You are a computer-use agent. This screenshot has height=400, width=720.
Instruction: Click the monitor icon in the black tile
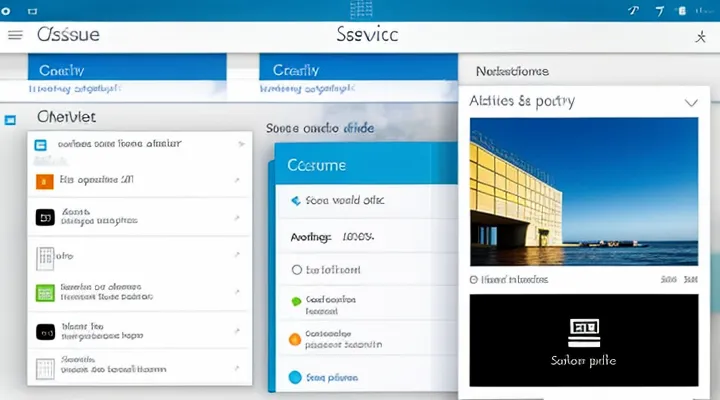(584, 329)
